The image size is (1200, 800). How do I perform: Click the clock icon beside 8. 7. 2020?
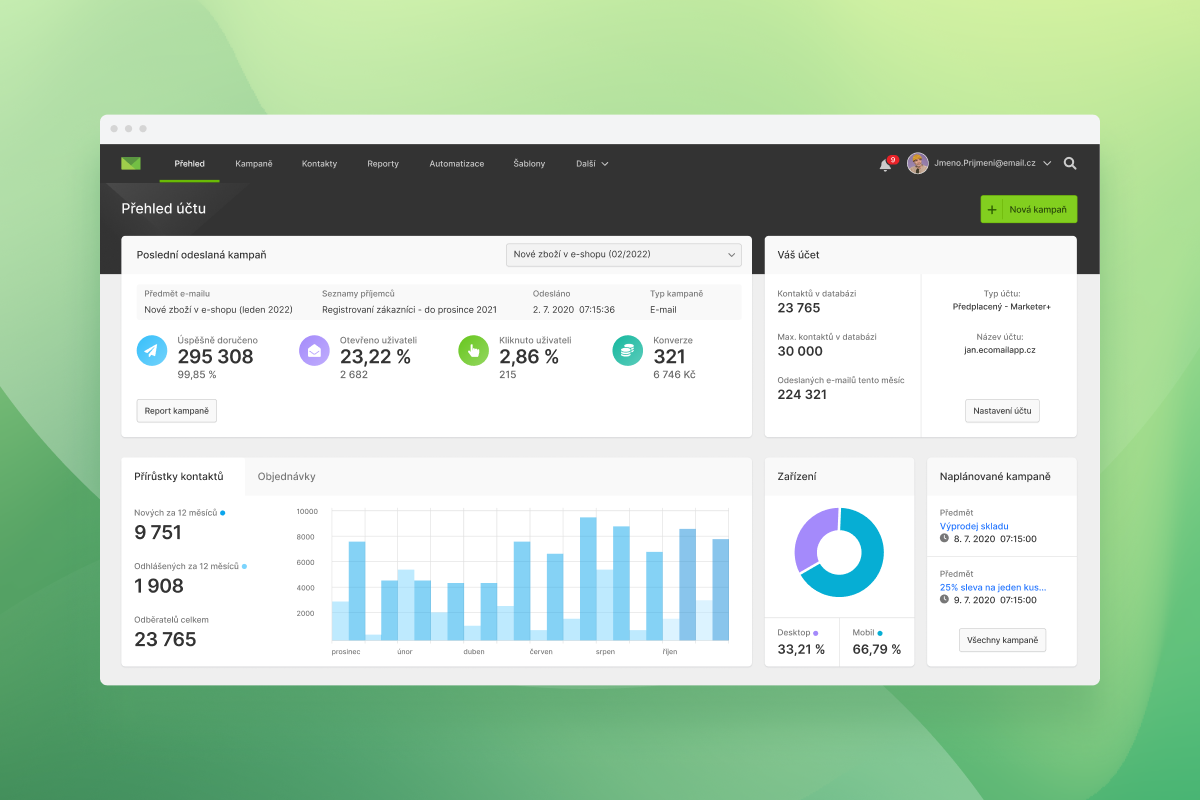pos(944,538)
